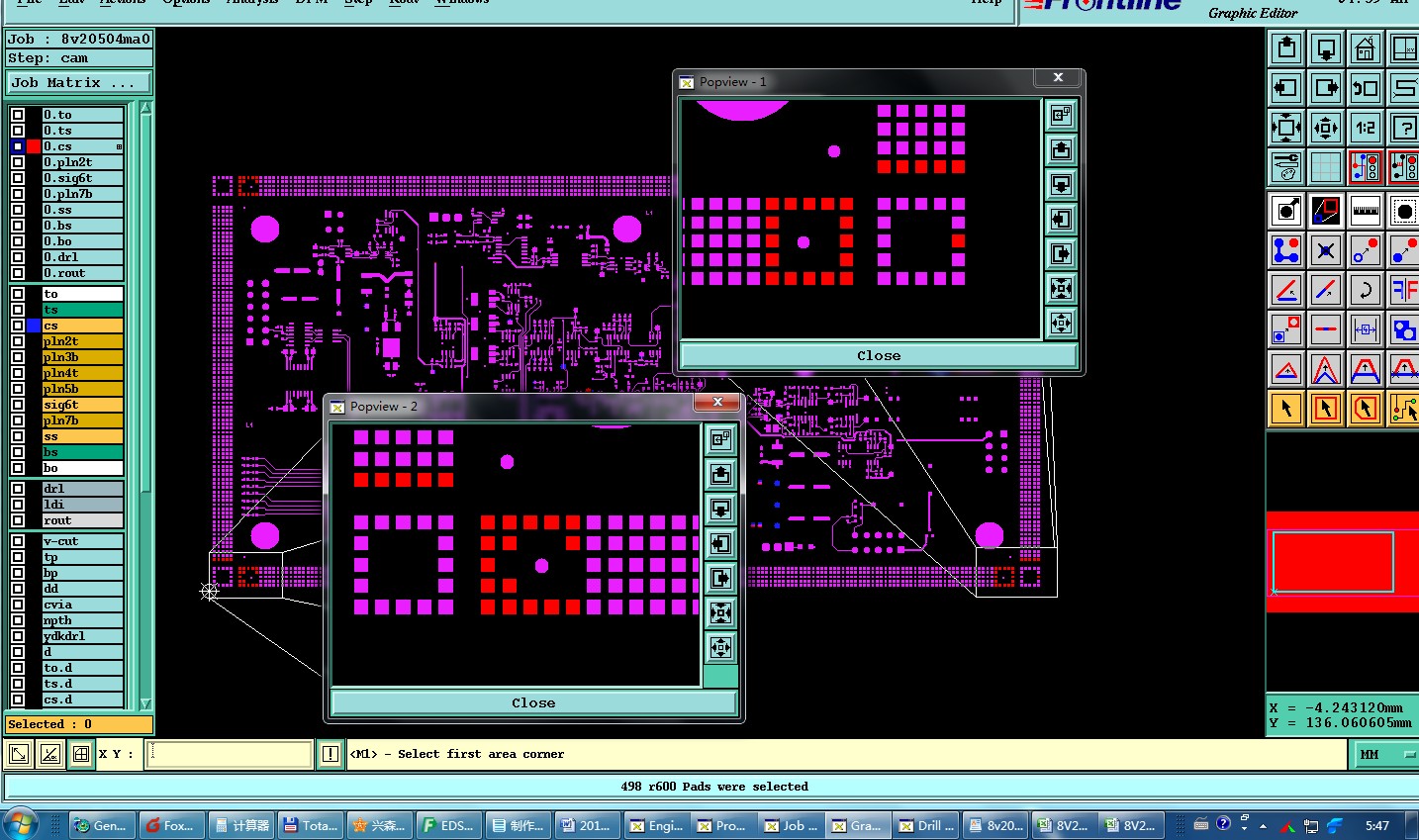Open the wrench and palette display settings icon

pos(1285,166)
